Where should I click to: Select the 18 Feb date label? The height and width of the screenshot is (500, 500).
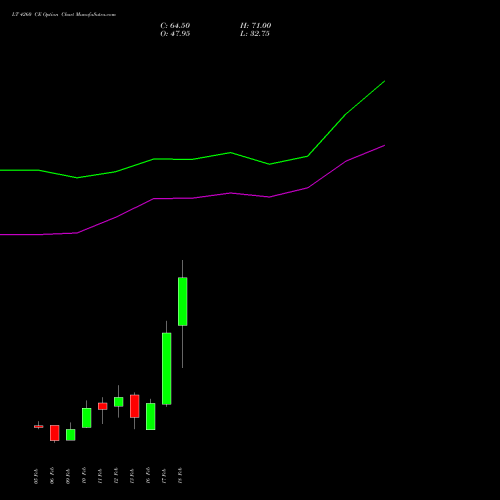pos(180,476)
